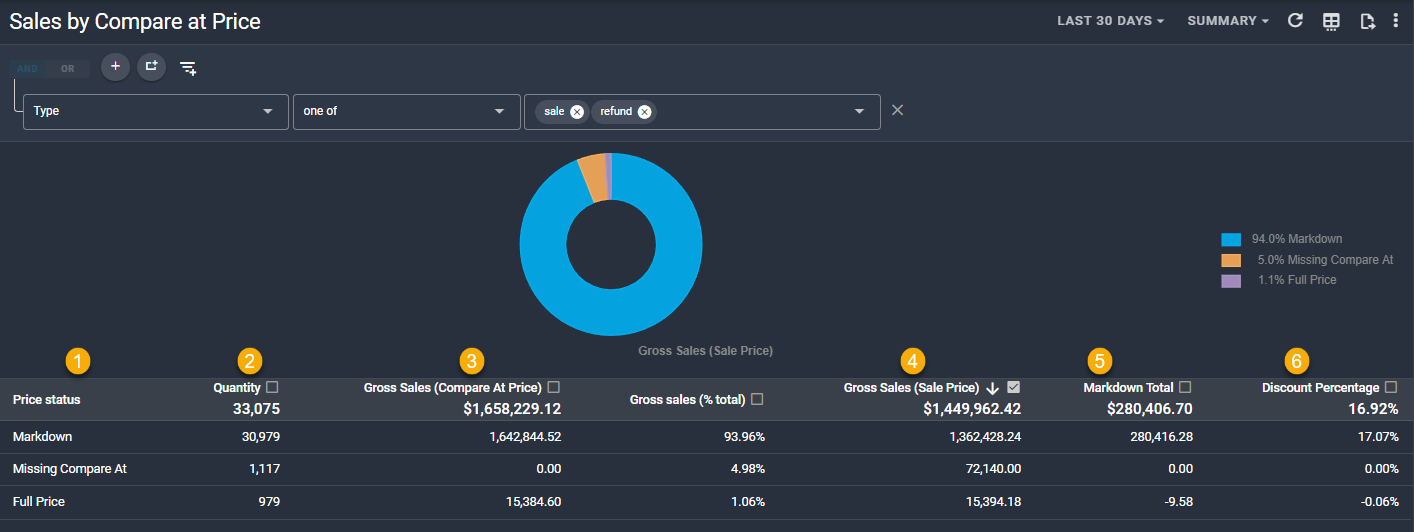
Task: Refresh the report data
Action: point(1295,21)
